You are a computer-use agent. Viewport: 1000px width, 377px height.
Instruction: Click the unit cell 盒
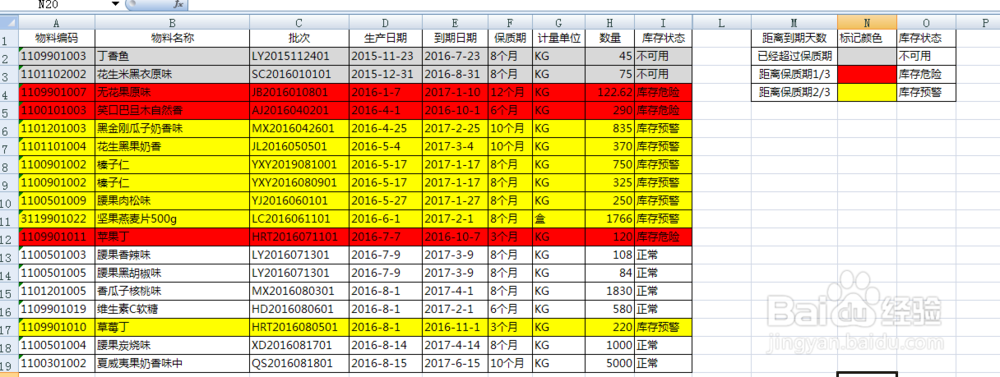[x=559, y=219]
